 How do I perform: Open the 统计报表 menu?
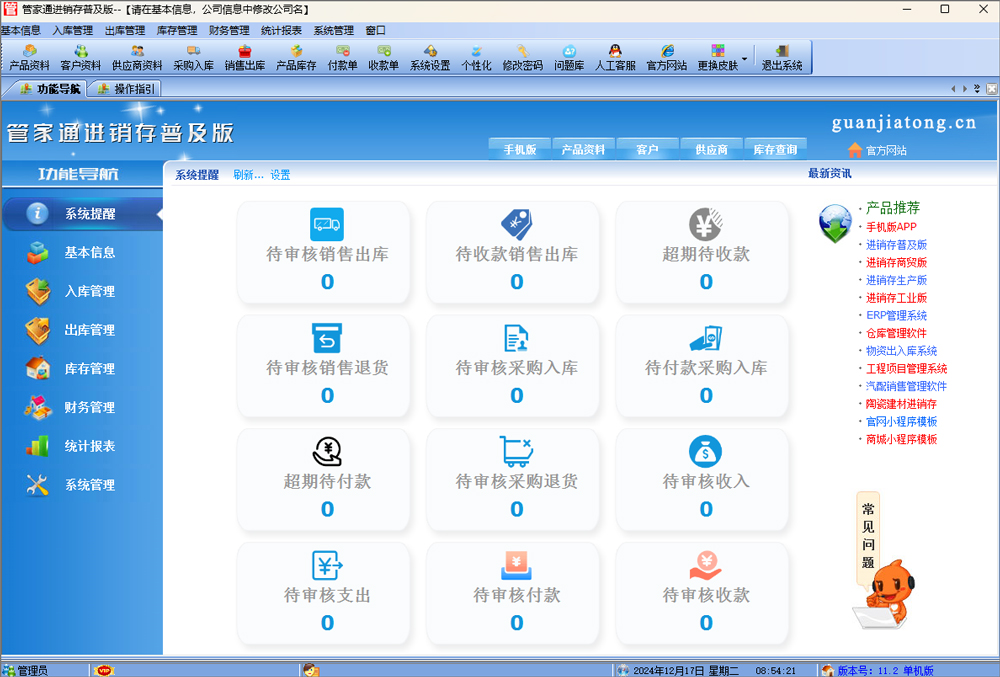point(281,30)
